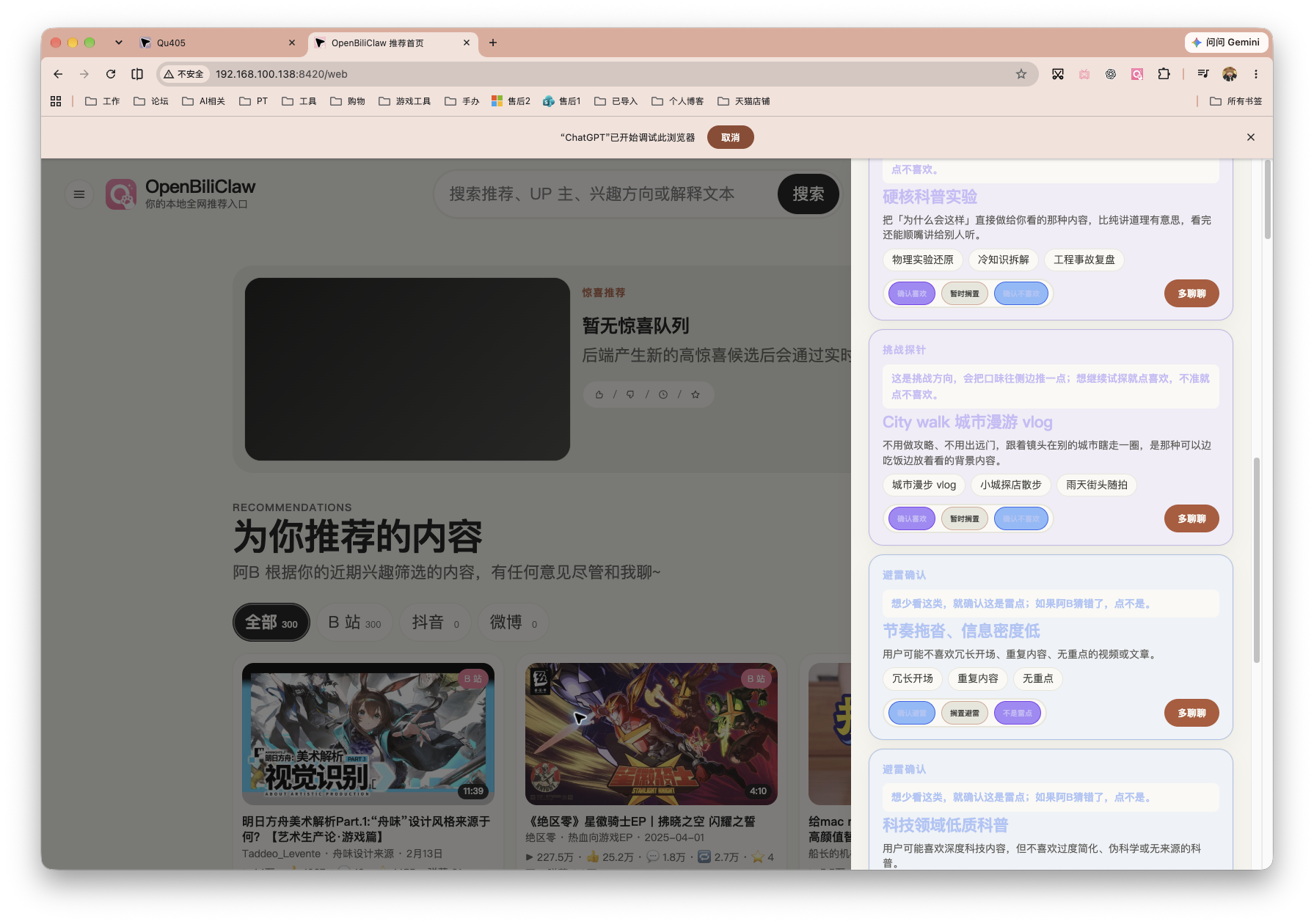
Task: Click the clock watch-later icon in surprise card
Action: coord(663,395)
